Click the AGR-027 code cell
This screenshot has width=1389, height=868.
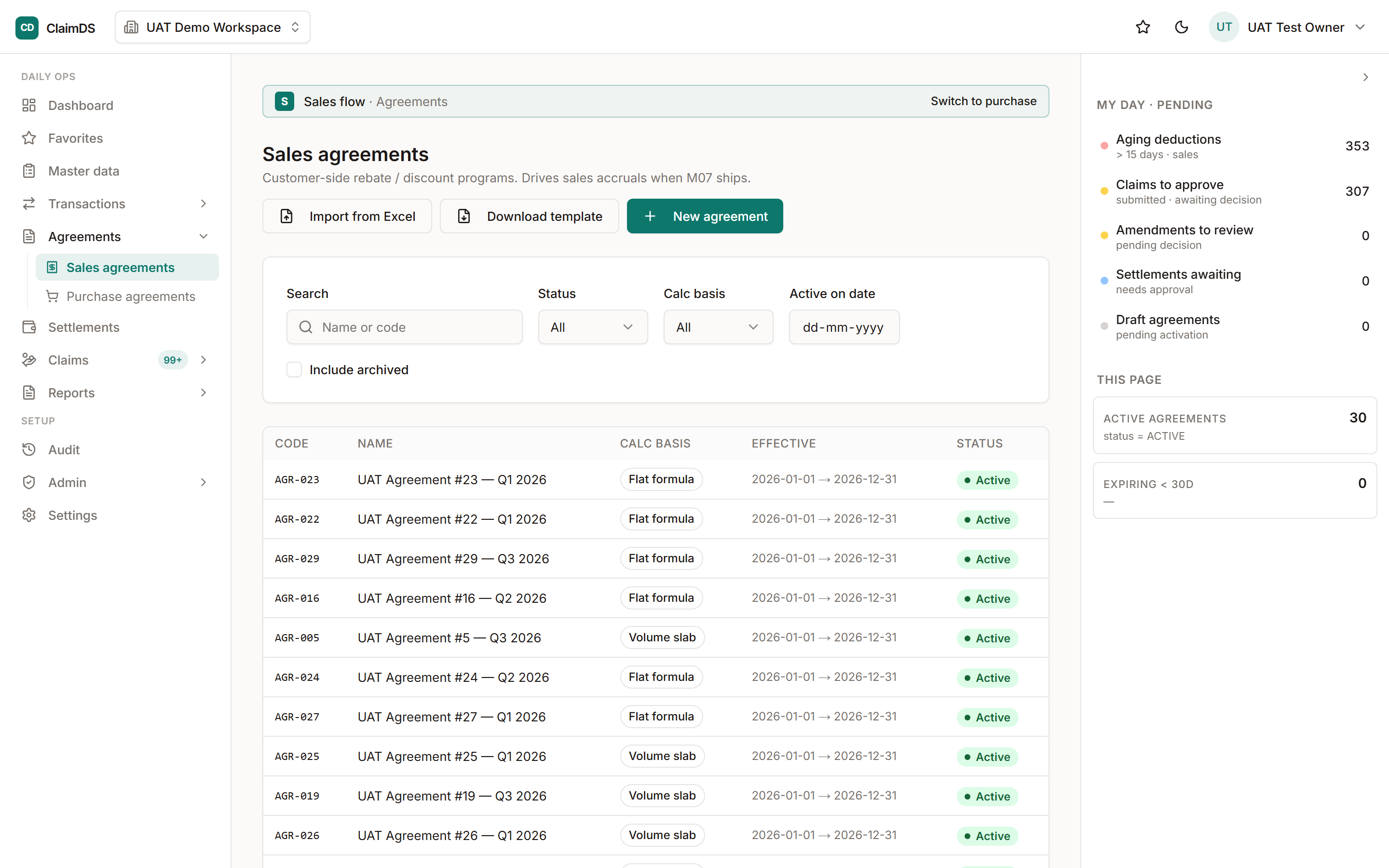click(297, 717)
